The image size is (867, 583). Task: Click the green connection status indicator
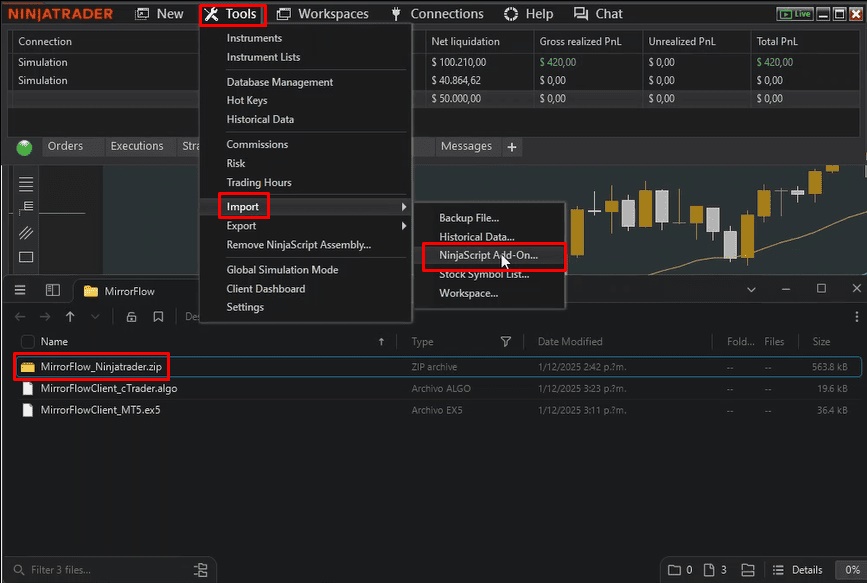click(x=26, y=147)
